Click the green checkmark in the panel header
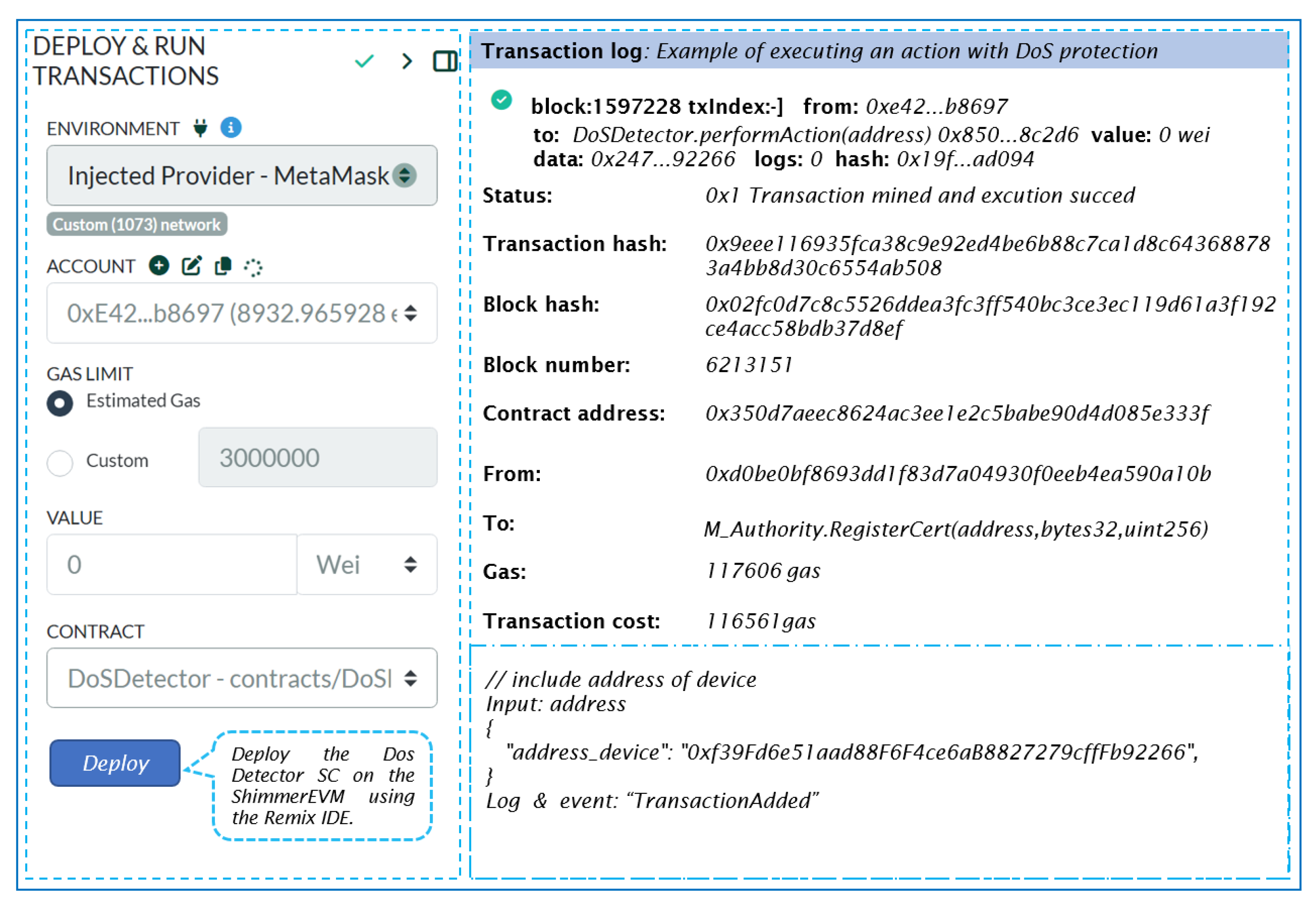The image size is (1316, 903). click(x=364, y=61)
